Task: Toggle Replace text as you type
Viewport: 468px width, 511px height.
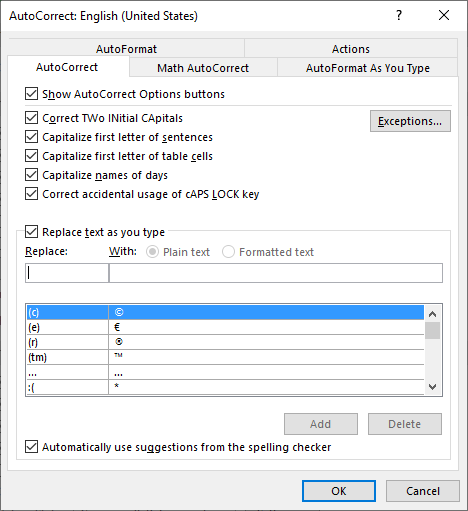Action: click(x=31, y=231)
